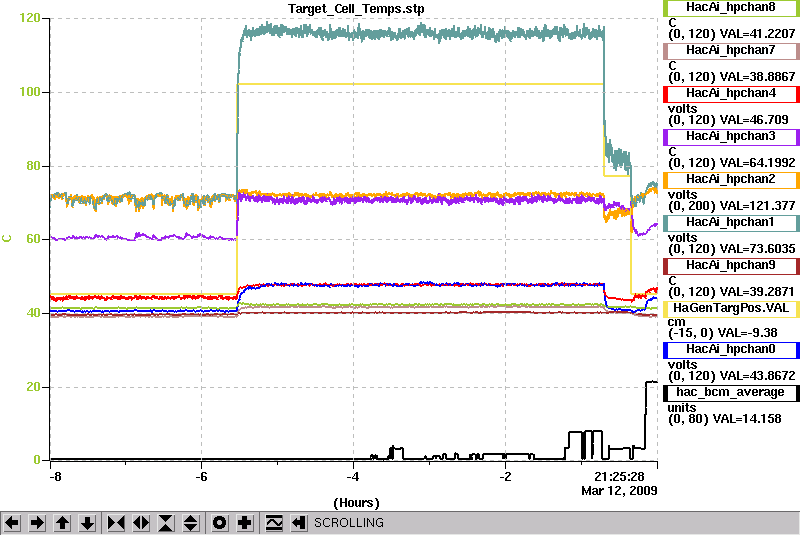
Task: Click the x-axis tick label -8
Action: 55,477
